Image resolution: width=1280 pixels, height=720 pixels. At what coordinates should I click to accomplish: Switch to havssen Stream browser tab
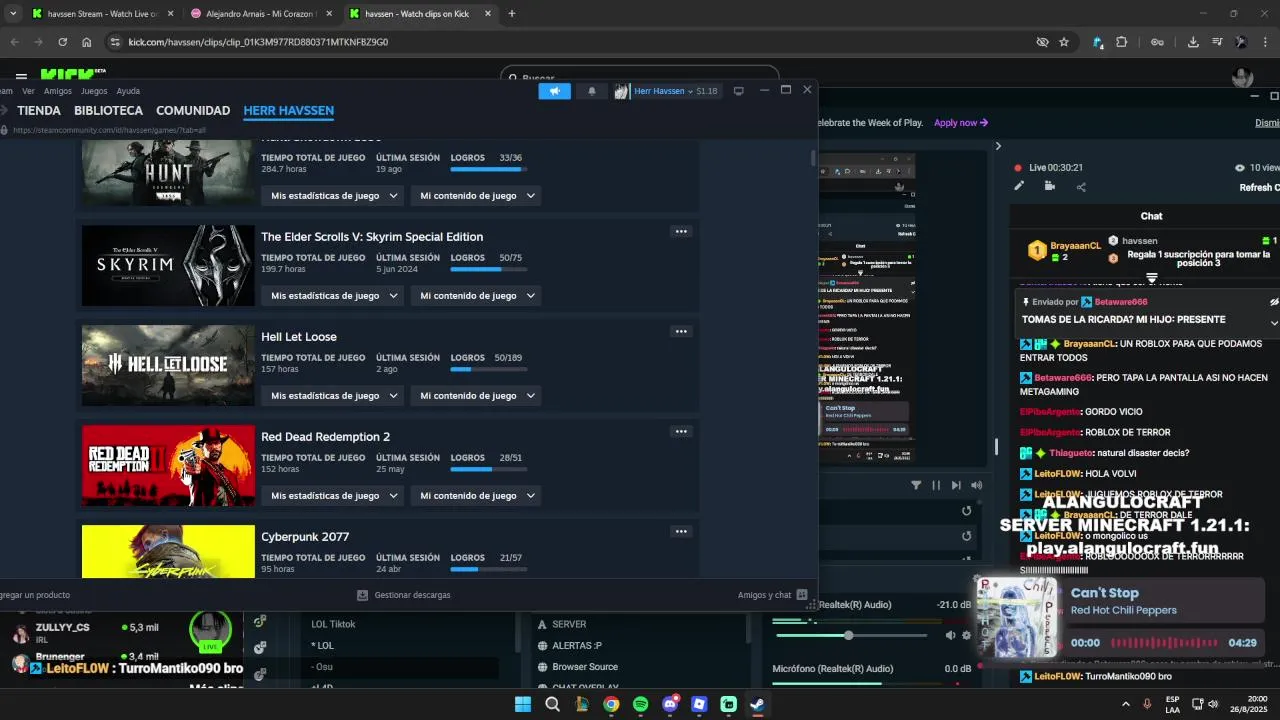click(100, 14)
